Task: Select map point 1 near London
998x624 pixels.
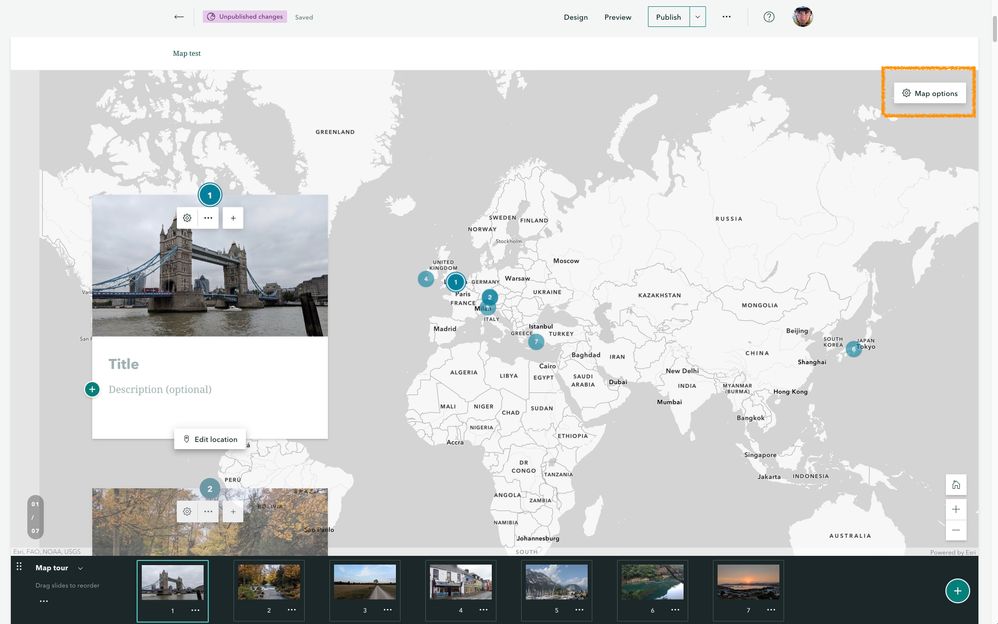Action: click(456, 281)
